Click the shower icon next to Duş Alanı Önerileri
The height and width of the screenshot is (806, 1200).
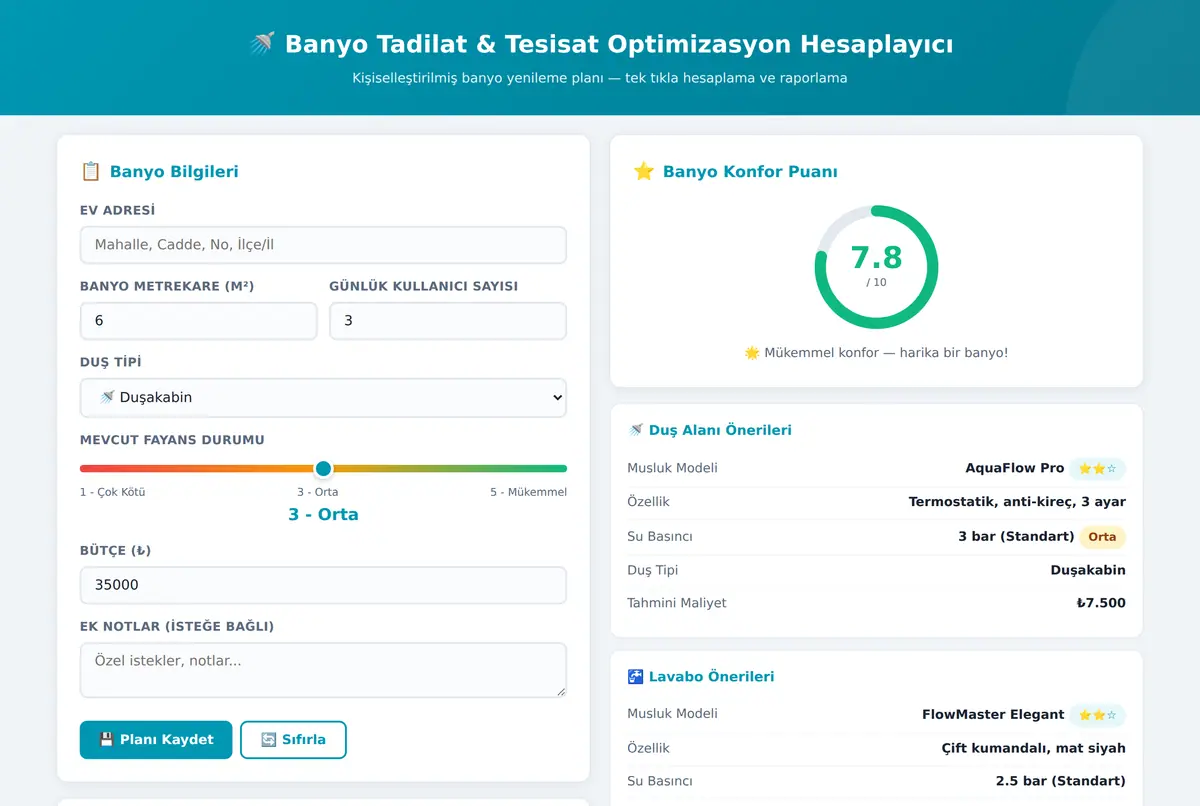point(635,430)
